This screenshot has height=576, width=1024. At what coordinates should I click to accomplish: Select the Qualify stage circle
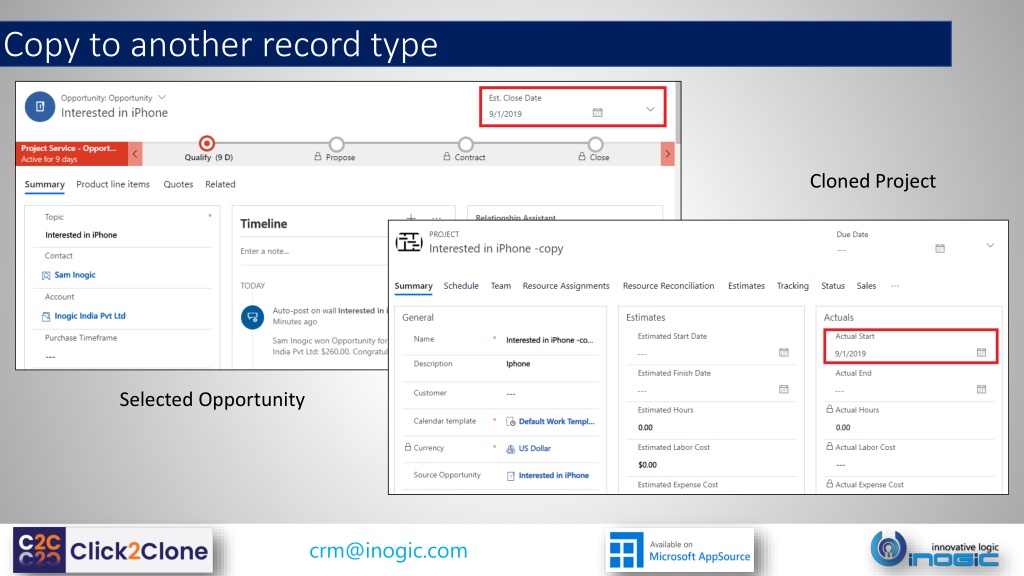(x=206, y=143)
